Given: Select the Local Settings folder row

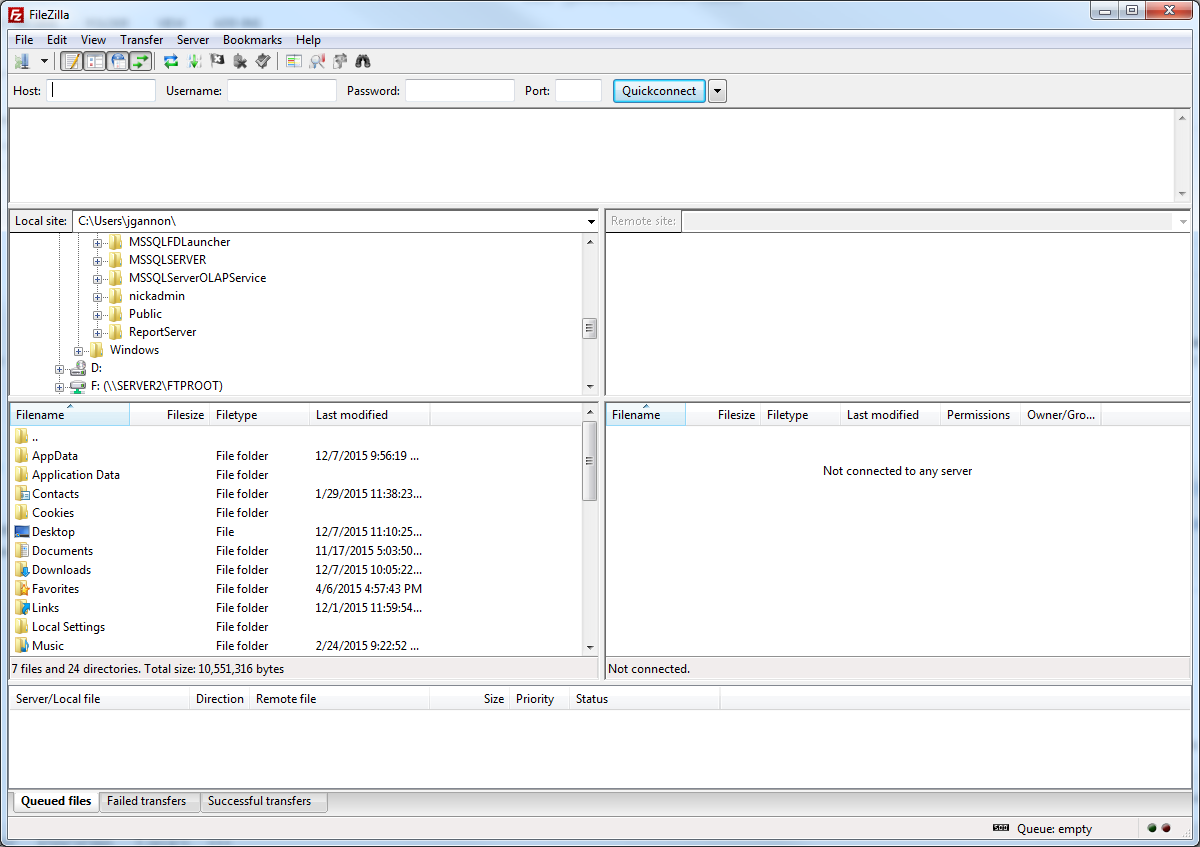Looking at the screenshot, I should point(295,627).
